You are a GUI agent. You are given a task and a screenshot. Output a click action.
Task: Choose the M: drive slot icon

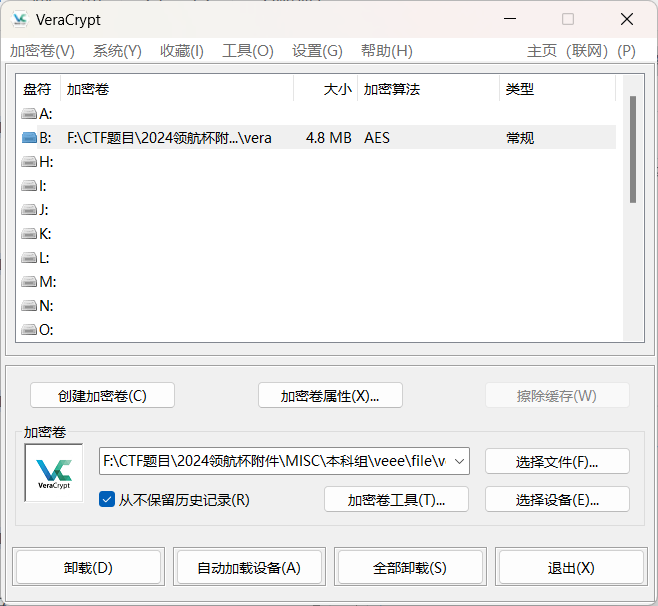click(29, 282)
